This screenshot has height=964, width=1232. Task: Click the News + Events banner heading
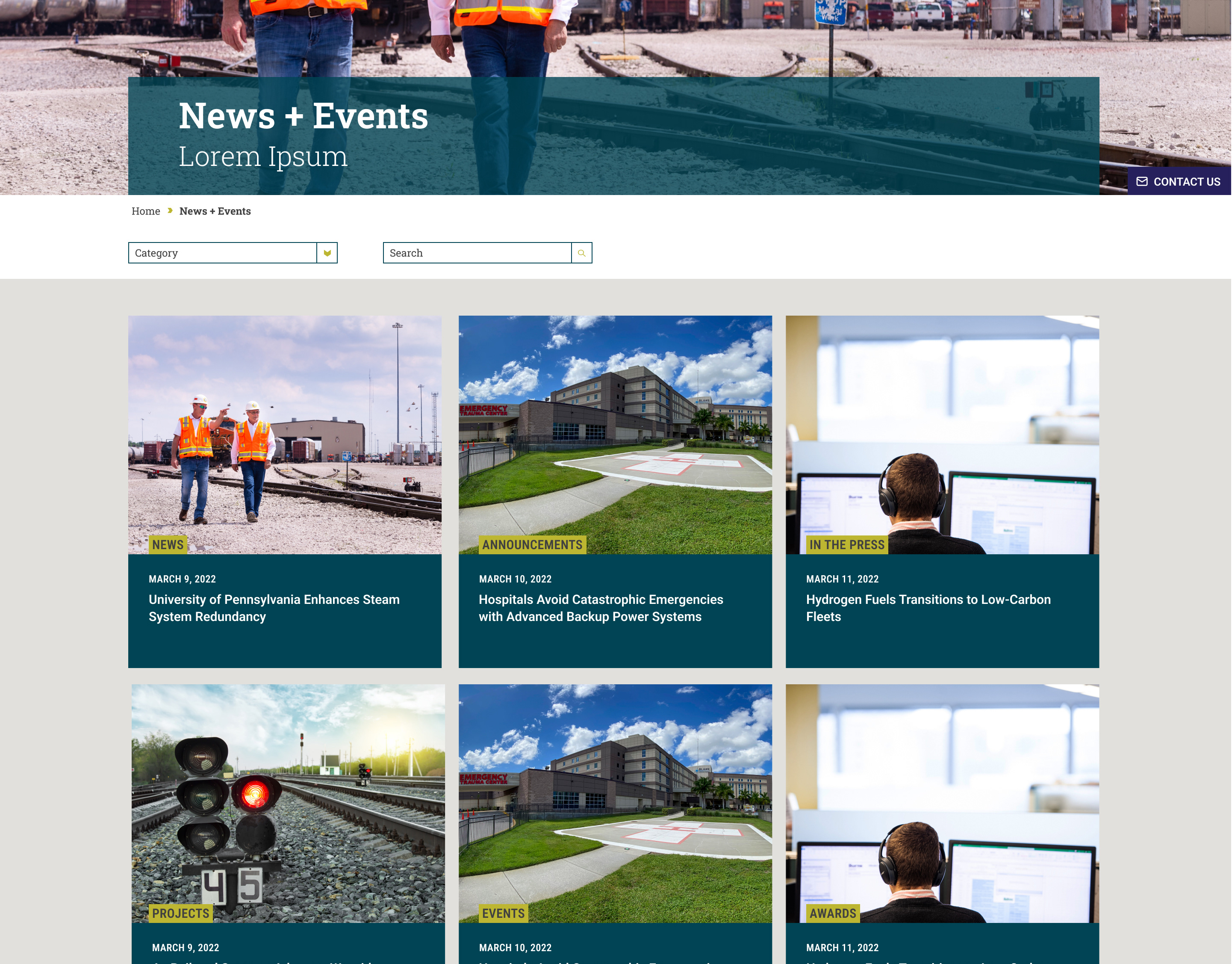(x=304, y=116)
